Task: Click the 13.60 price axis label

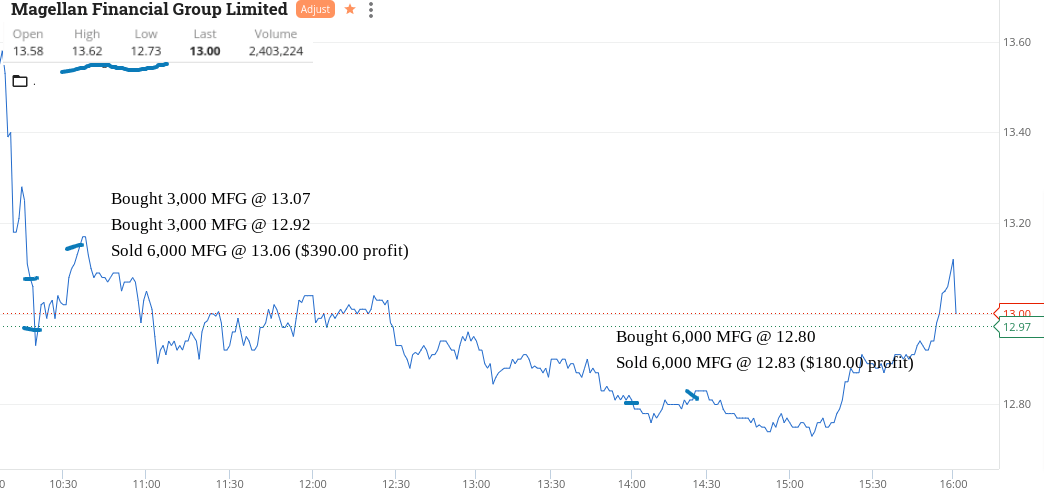Action: (1016, 42)
